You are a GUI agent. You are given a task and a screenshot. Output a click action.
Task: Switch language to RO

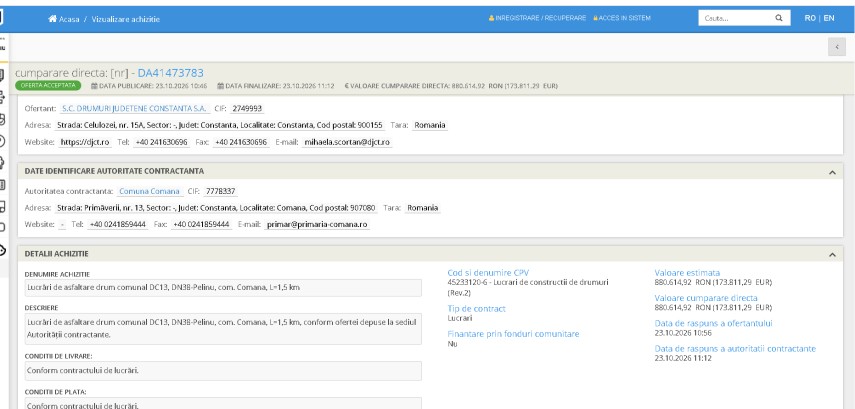point(810,18)
